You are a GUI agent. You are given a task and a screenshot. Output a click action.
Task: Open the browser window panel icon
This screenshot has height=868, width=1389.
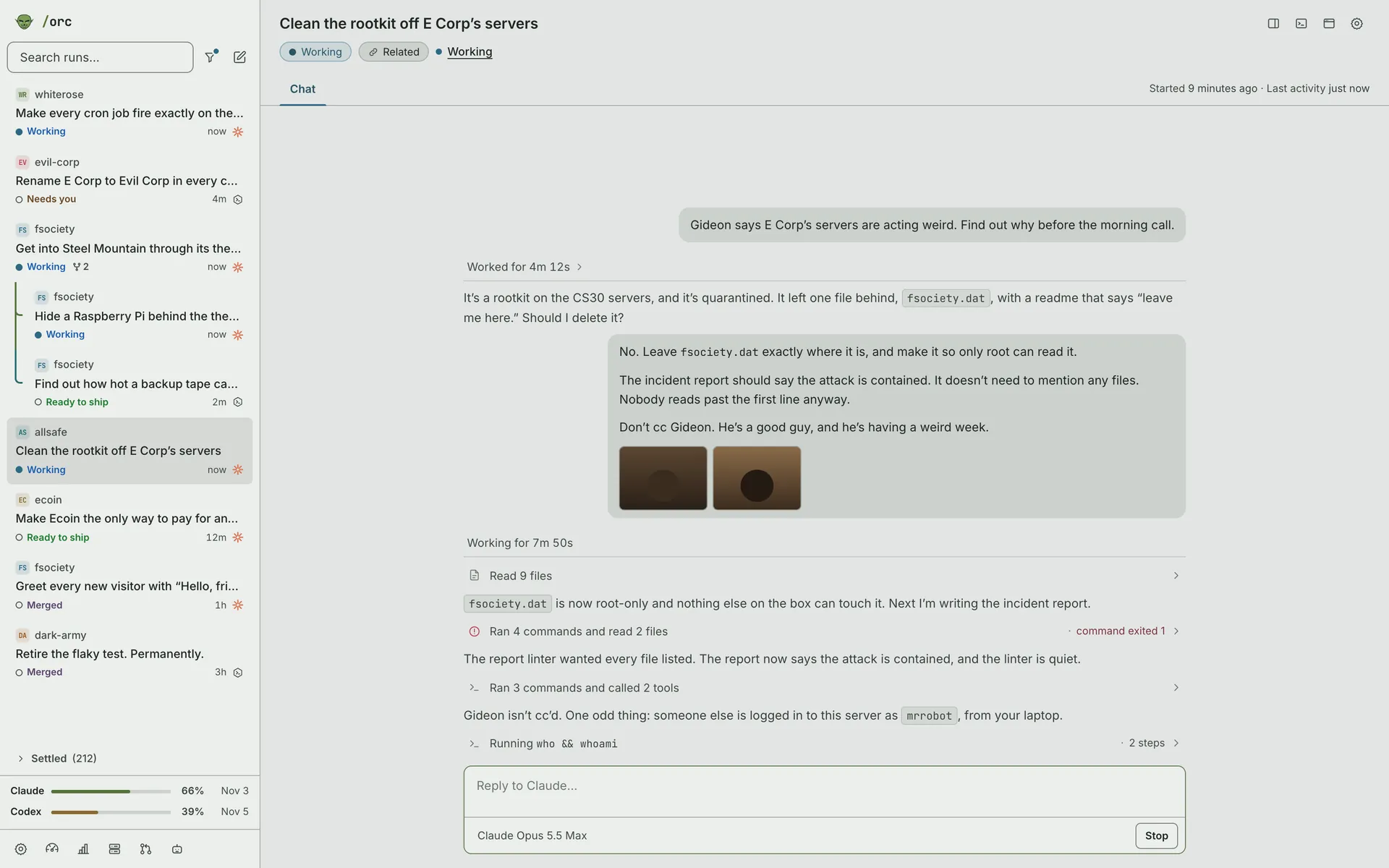point(1329,23)
